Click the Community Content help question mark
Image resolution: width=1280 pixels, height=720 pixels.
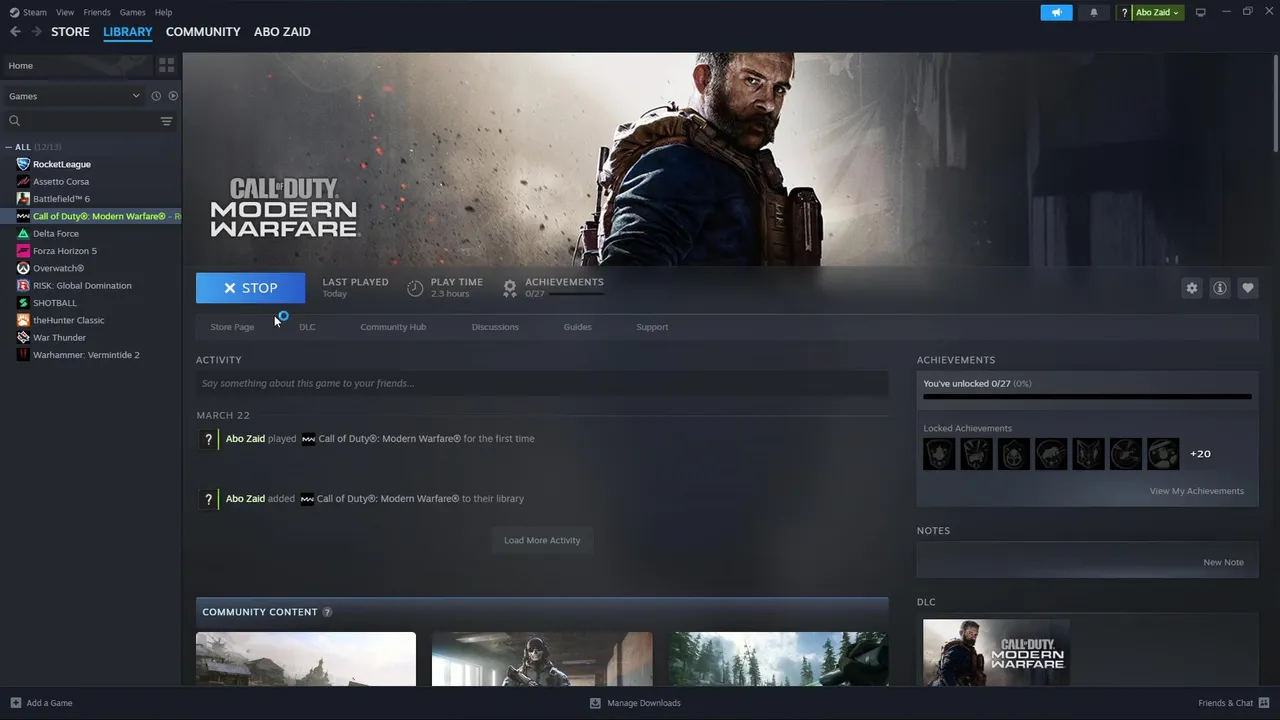(x=327, y=612)
